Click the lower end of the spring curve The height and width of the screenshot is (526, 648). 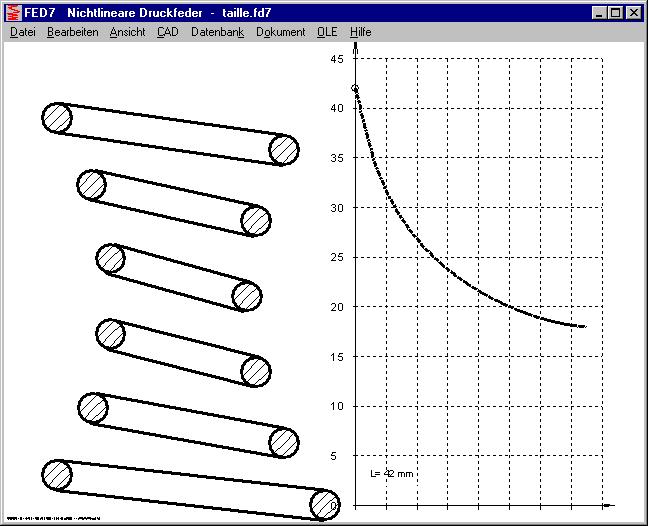[583, 326]
